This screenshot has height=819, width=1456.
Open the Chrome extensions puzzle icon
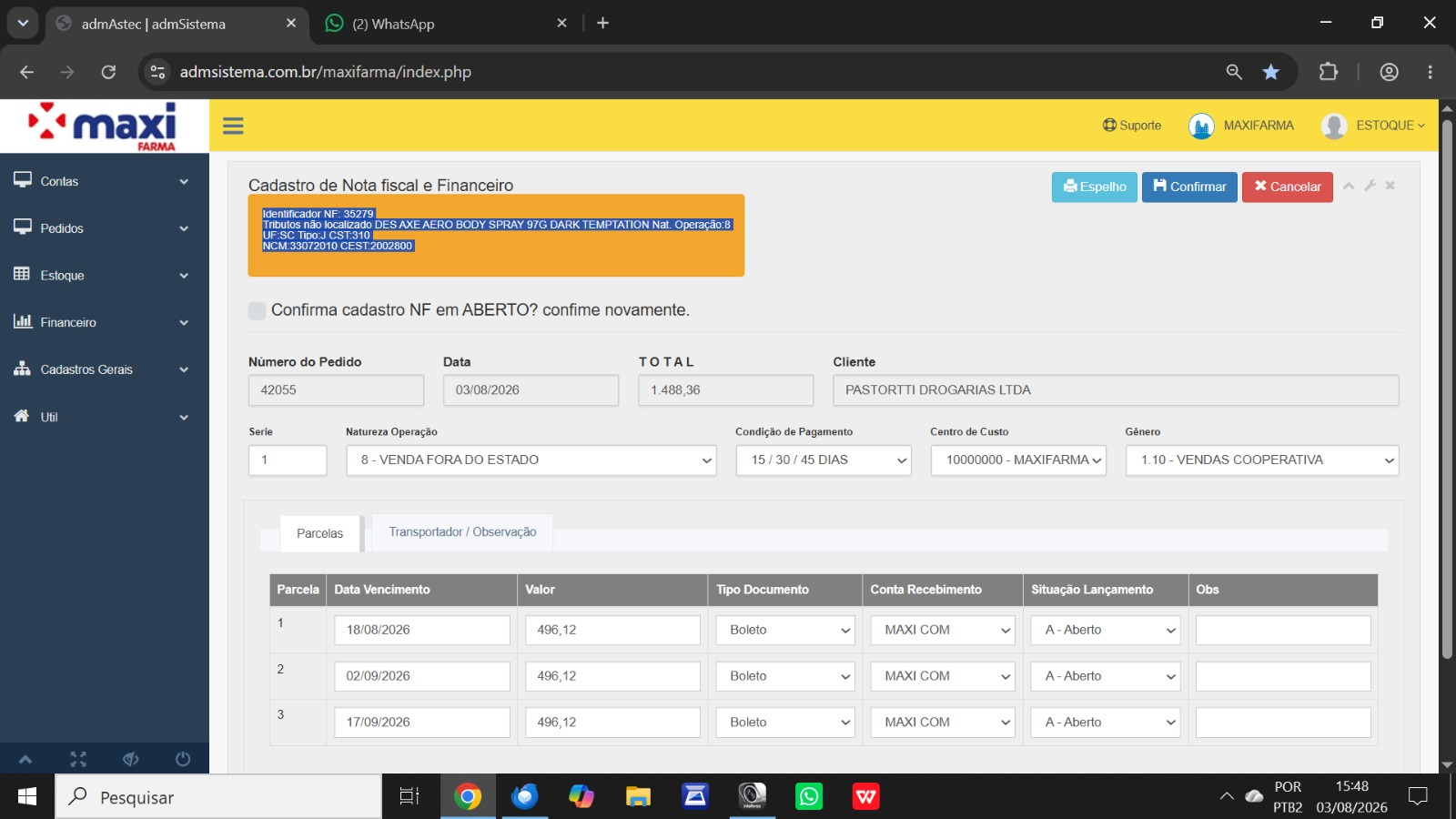coord(1329,72)
